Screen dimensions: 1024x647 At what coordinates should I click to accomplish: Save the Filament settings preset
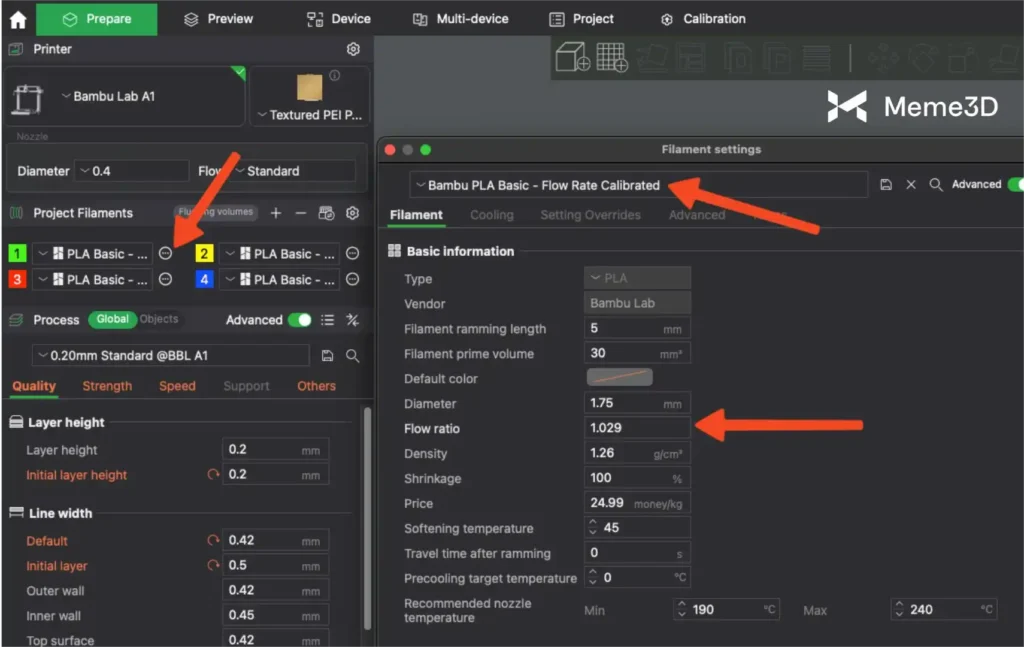coord(886,185)
